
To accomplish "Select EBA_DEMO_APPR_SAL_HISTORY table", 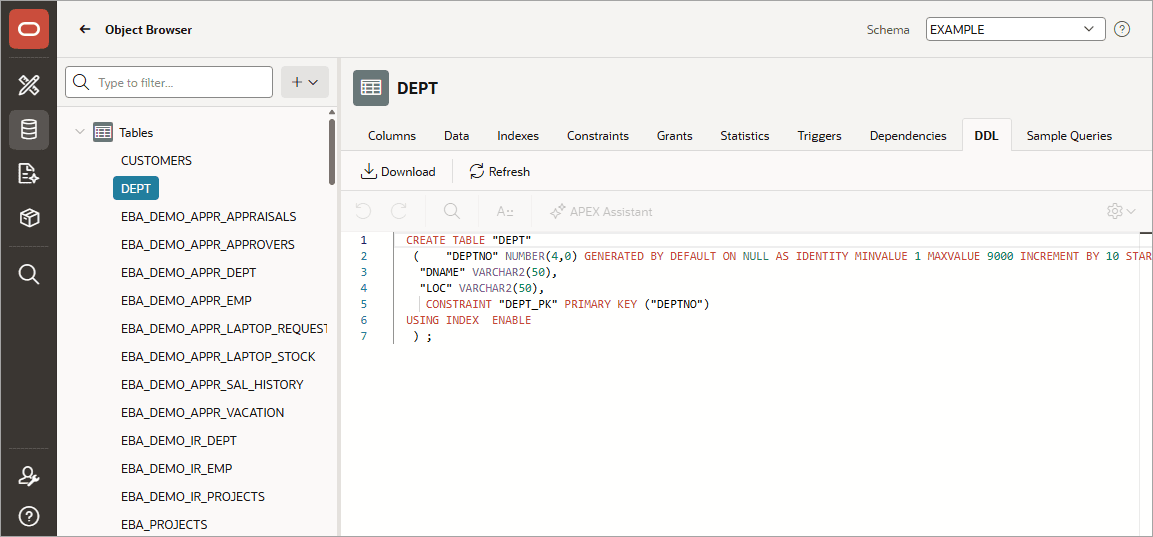I will [212, 385].
